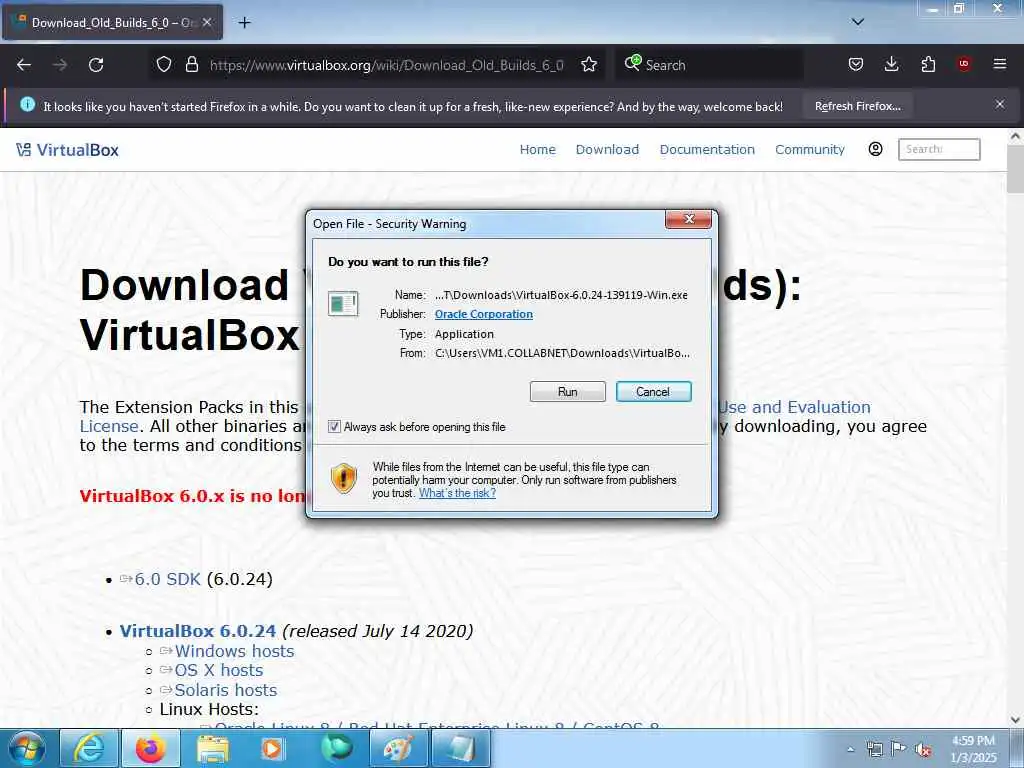Open the Windows hosts download link
Image resolution: width=1024 pixels, height=768 pixels.
coord(234,651)
